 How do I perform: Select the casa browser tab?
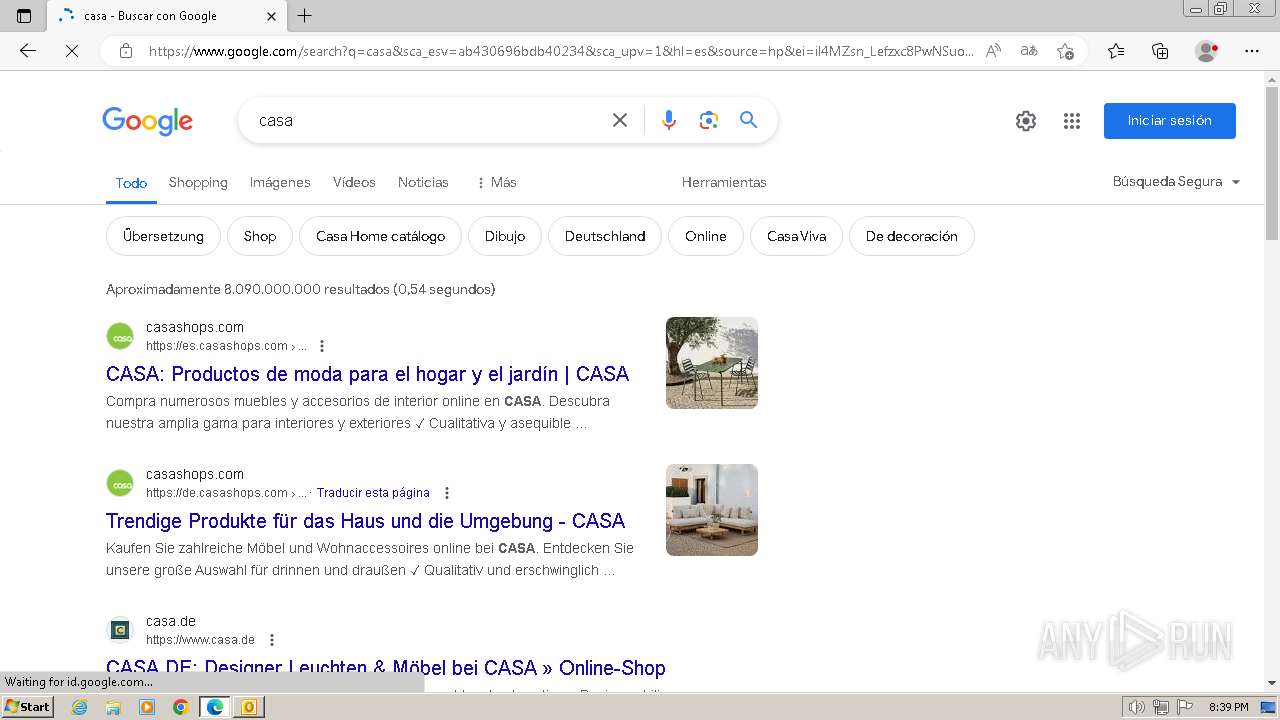point(168,16)
